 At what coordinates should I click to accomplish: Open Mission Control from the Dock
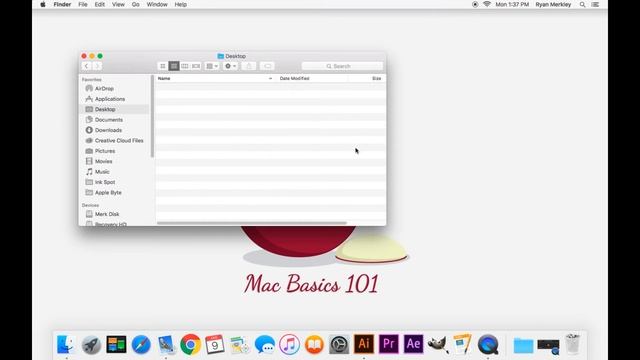[116, 344]
